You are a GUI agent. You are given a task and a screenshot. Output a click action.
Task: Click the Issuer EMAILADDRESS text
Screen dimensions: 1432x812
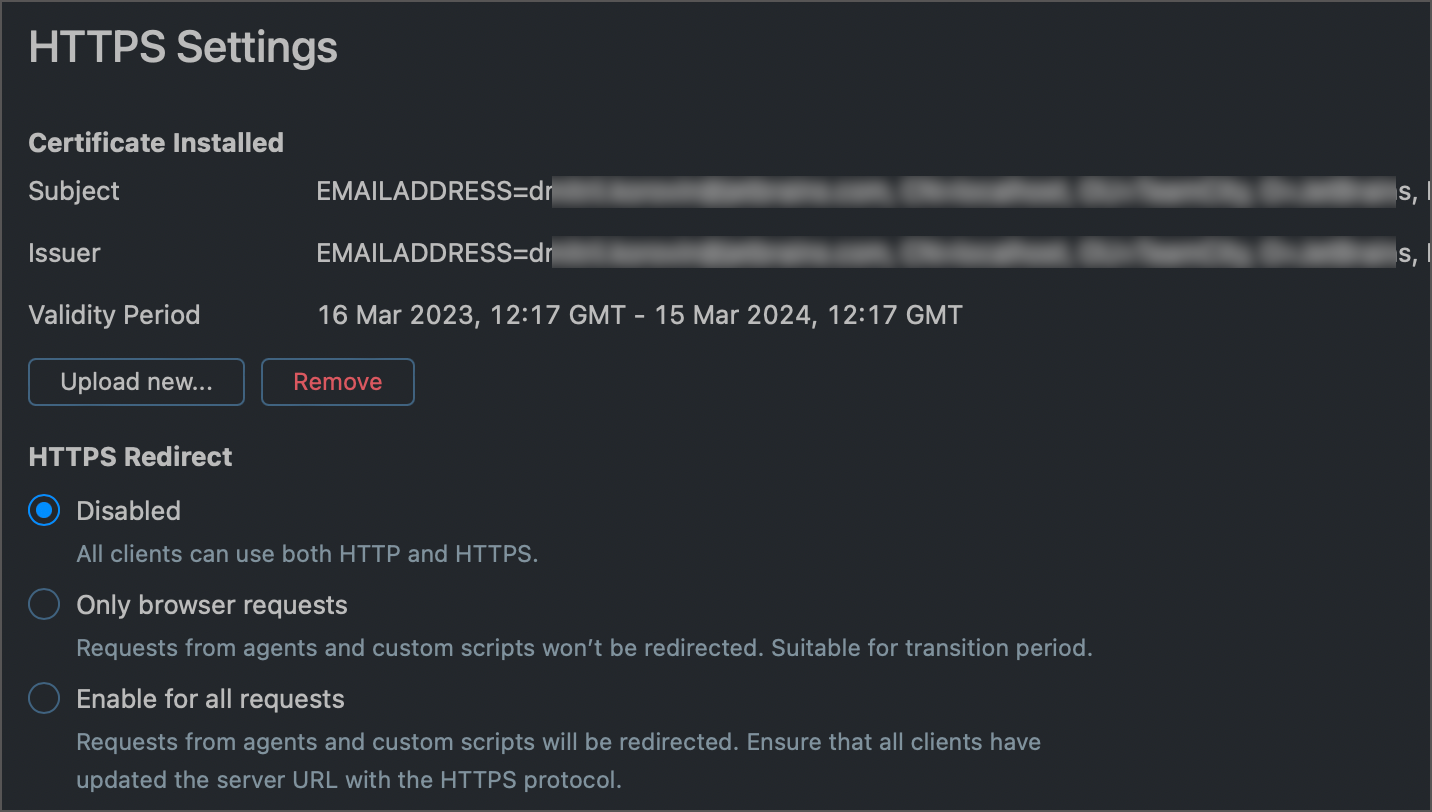pos(430,253)
